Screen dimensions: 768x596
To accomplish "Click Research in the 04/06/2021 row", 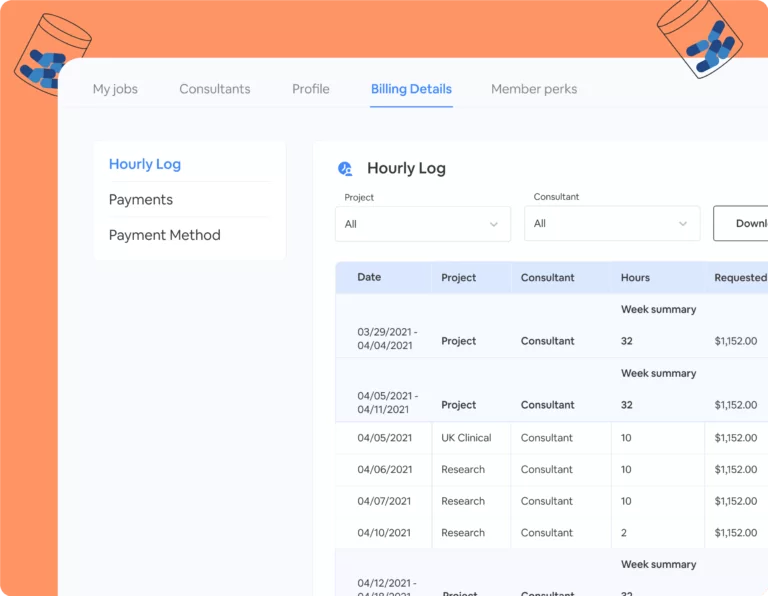I will click(x=463, y=470).
